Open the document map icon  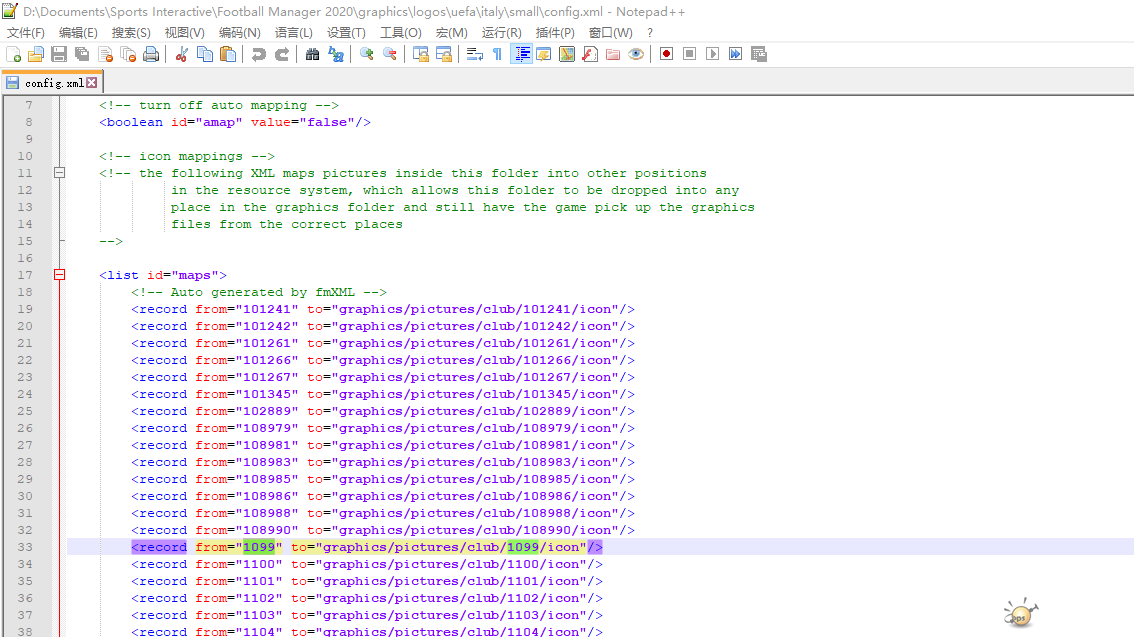[x=567, y=54]
